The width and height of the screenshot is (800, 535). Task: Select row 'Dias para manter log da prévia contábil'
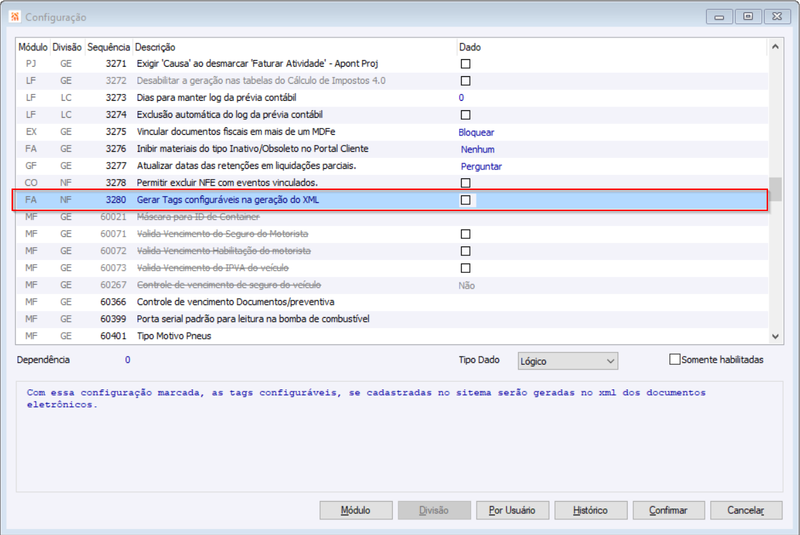coord(391,98)
